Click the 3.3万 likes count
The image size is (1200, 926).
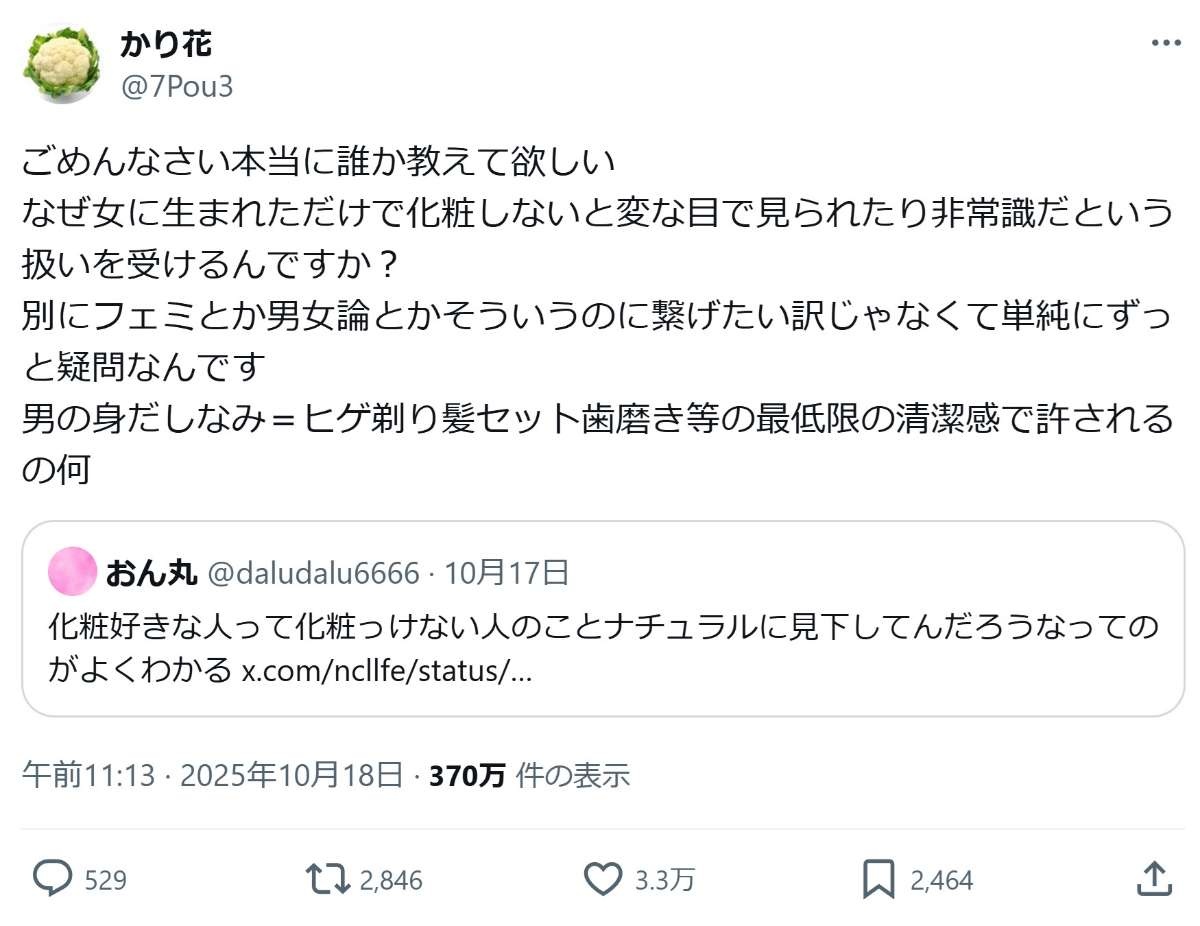665,880
